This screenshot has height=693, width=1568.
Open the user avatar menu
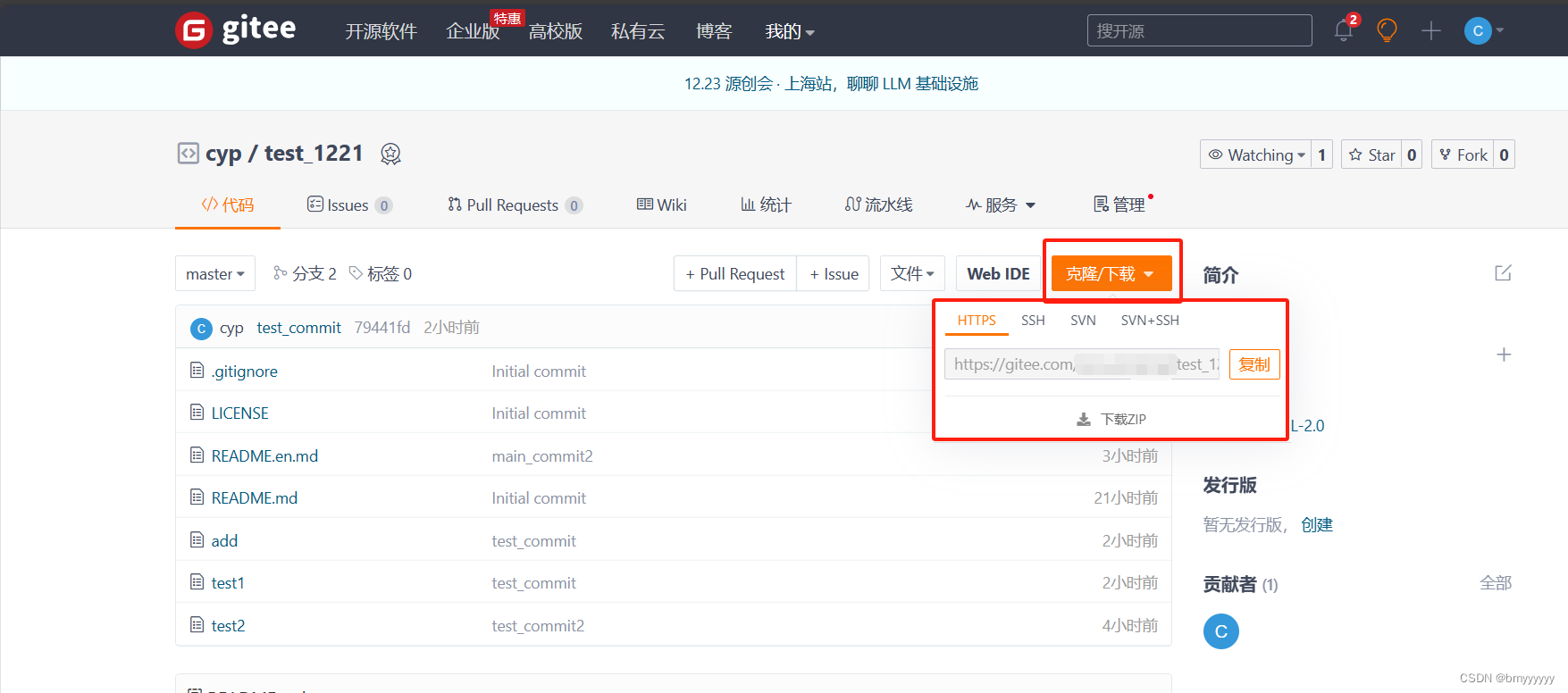point(1484,31)
